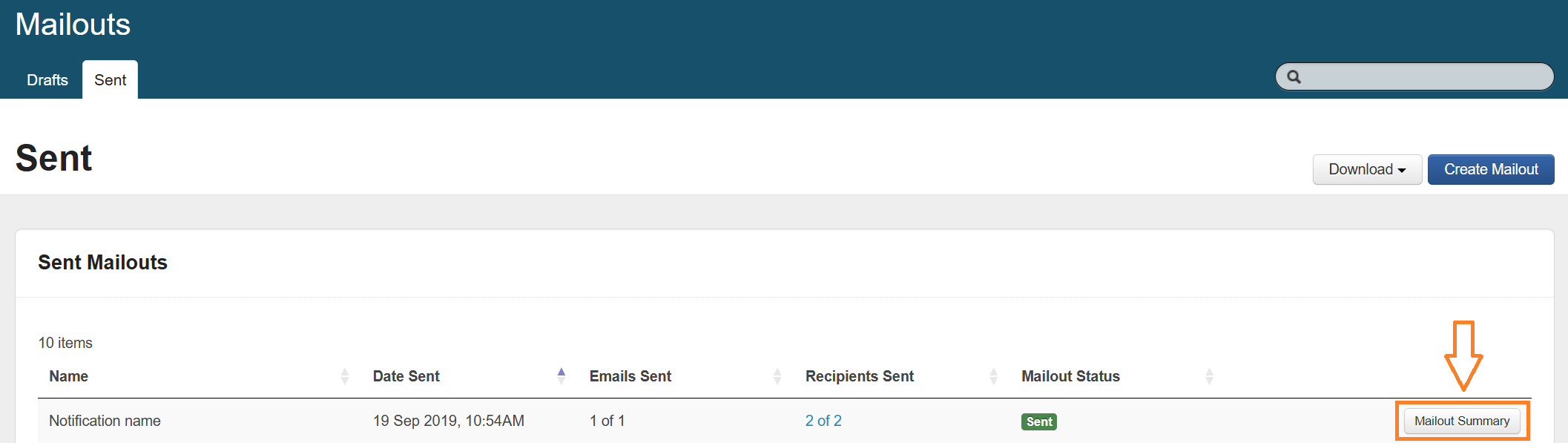Click the Mailout Status header label

point(1070,376)
